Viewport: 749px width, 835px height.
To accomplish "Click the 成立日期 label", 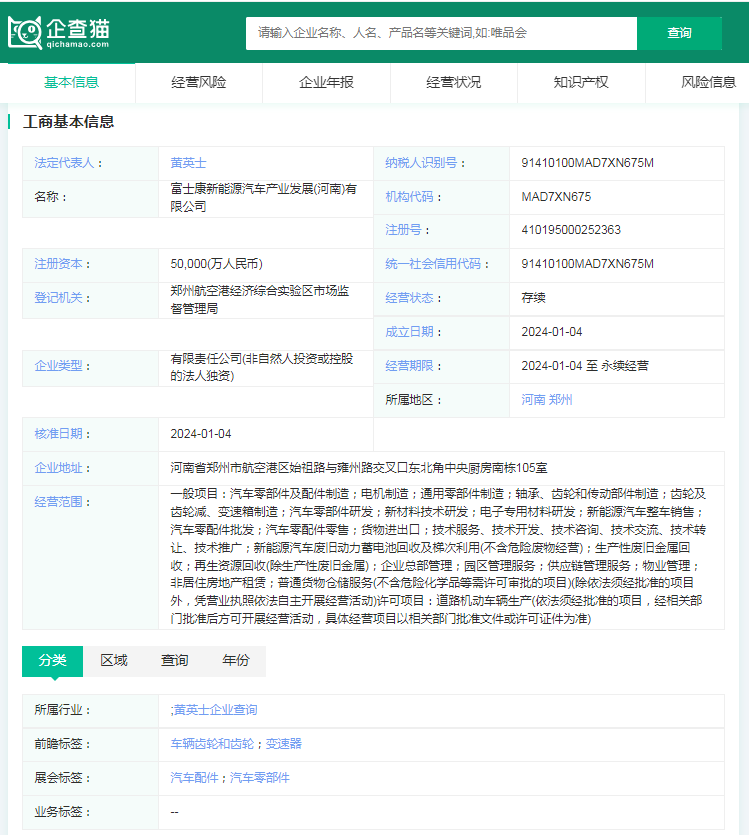I will 409,332.
